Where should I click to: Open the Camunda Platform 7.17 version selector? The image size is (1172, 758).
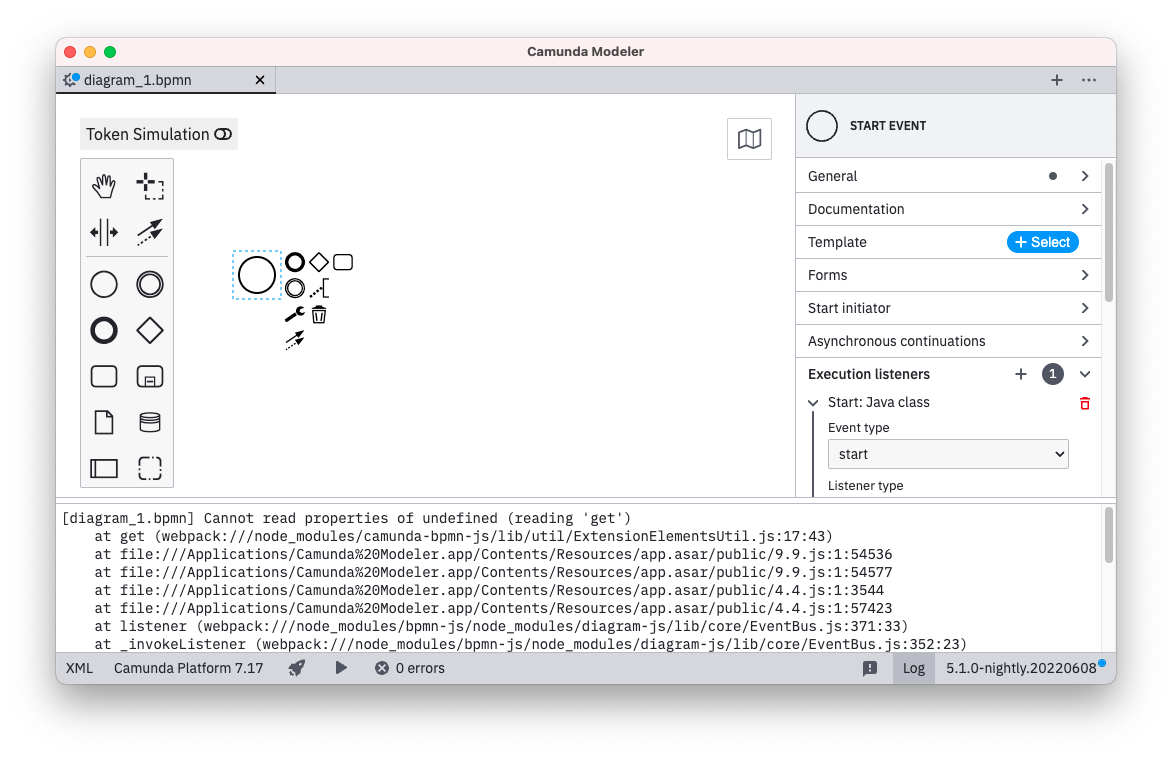pyautogui.click(x=188, y=668)
